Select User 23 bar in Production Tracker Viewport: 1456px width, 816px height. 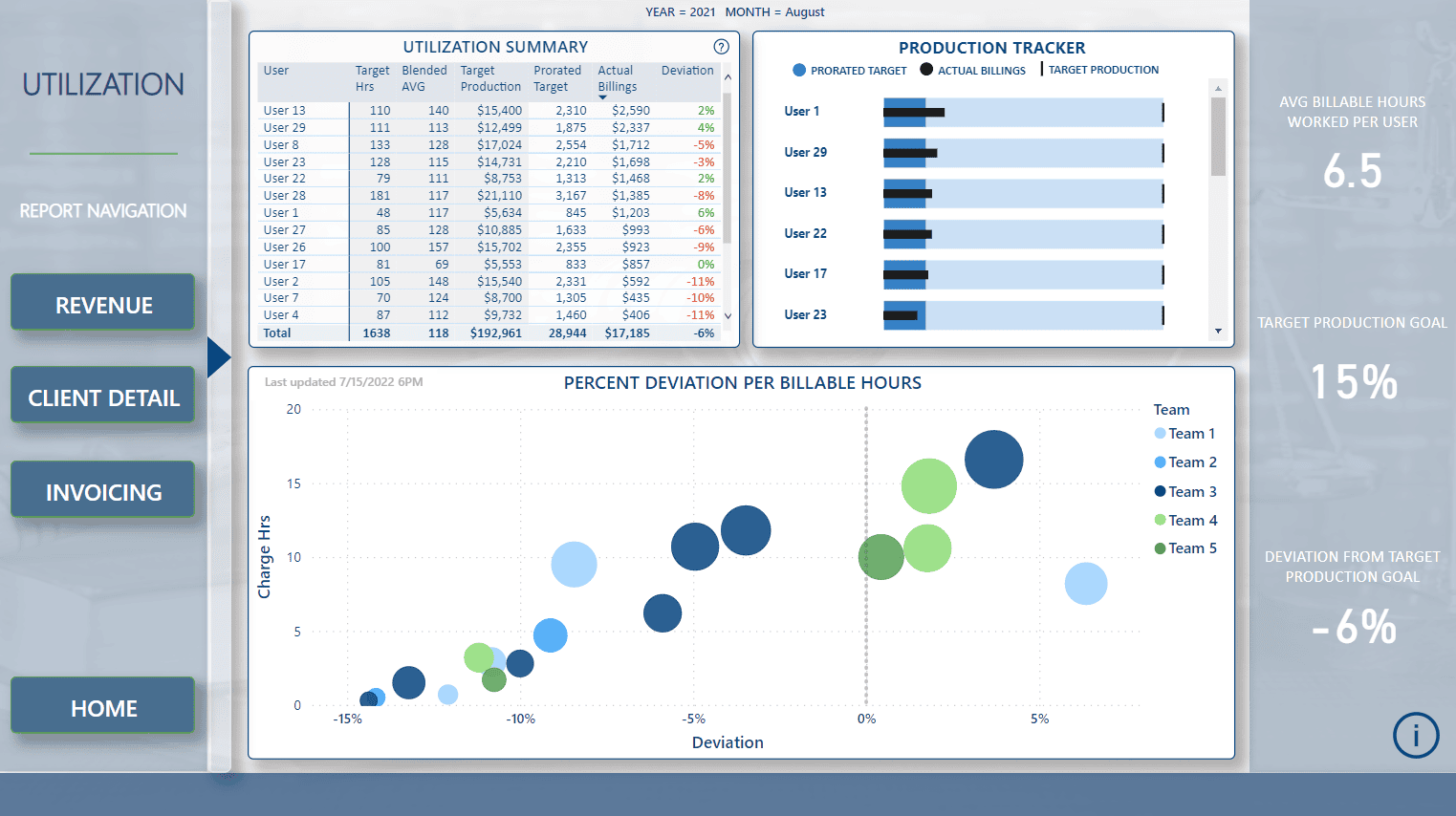[x=1023, y=315]
